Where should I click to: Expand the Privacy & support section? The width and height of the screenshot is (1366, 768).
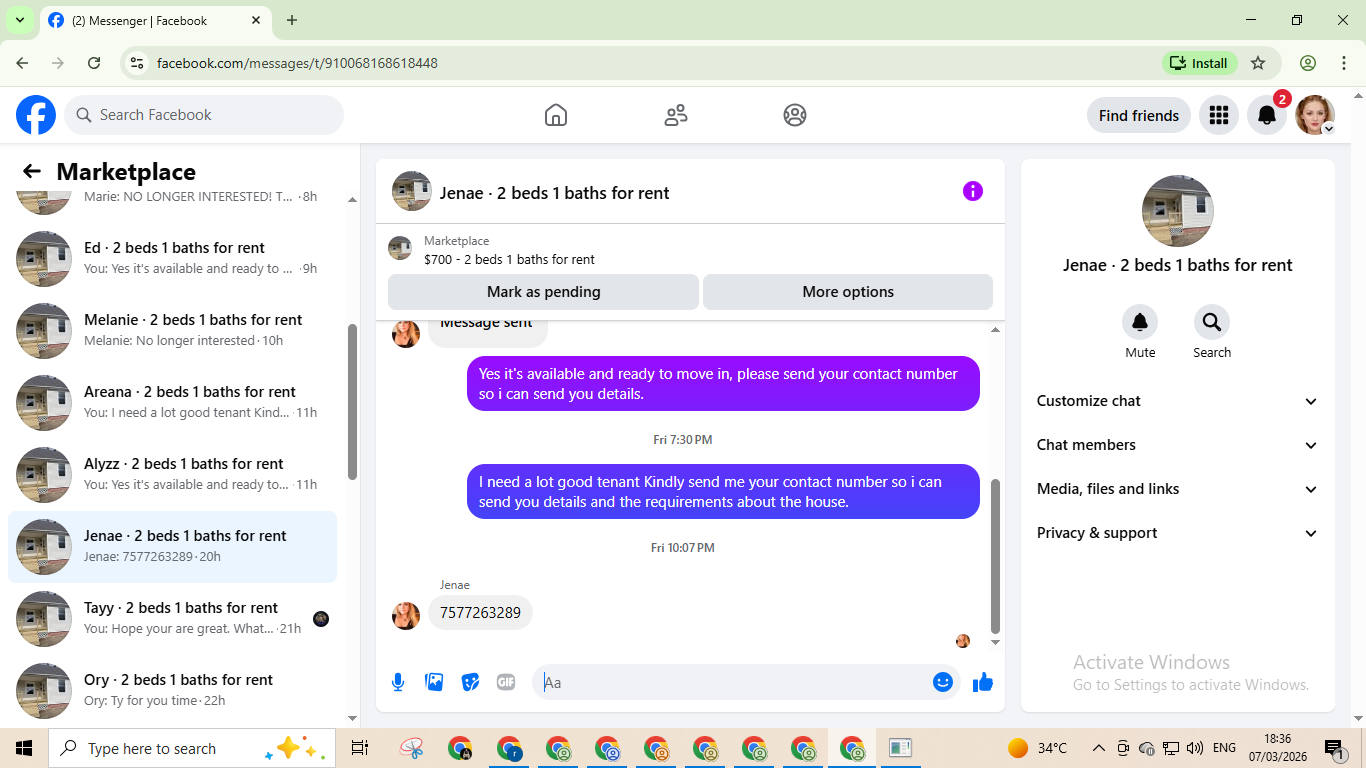tap(1178, 533)
